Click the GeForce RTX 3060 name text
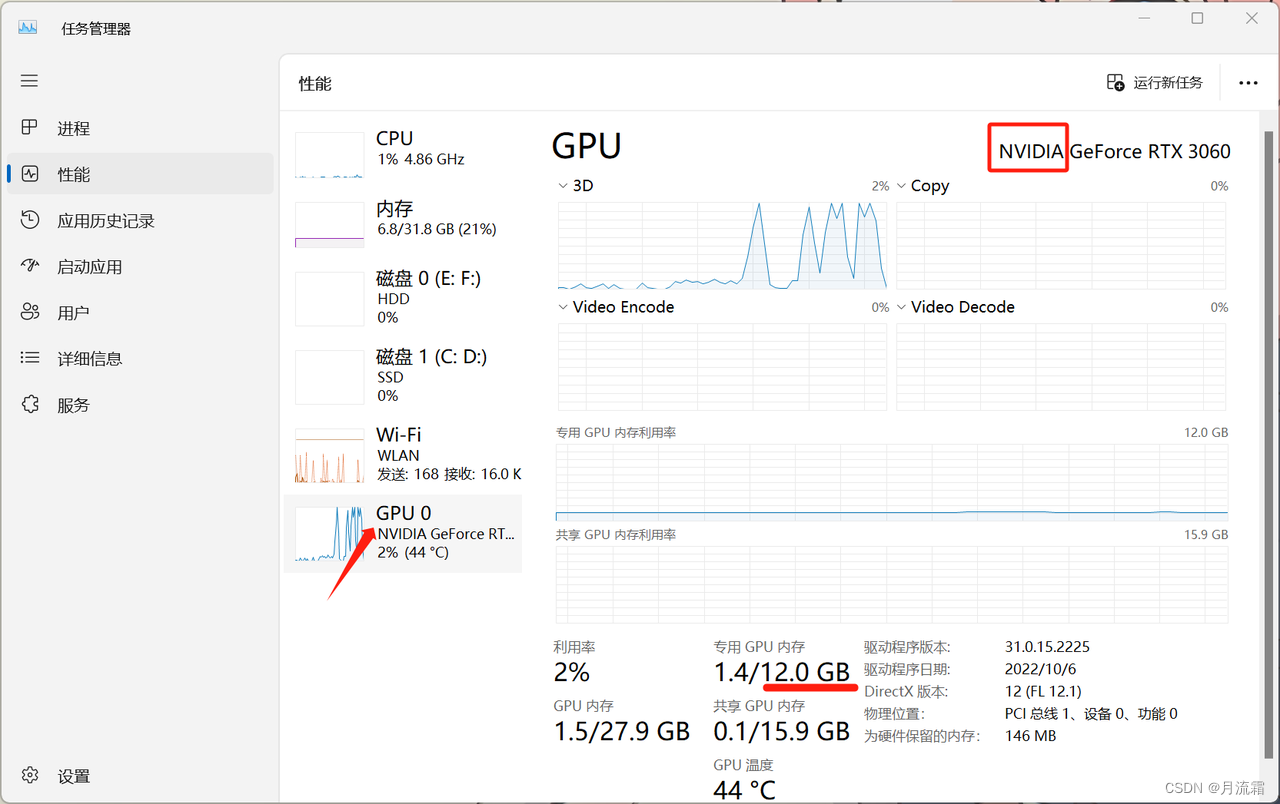Image resolution: width=1280 pixels, height=804 pixels. coord(1150,151)
